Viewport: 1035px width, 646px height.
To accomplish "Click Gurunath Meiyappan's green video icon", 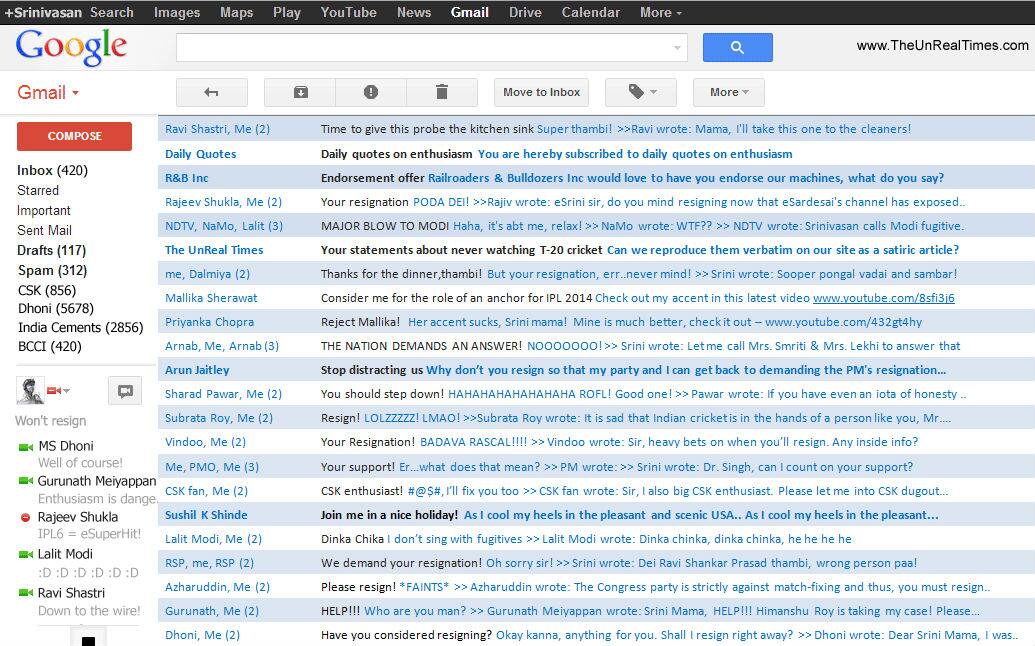I will coord(26,480).
